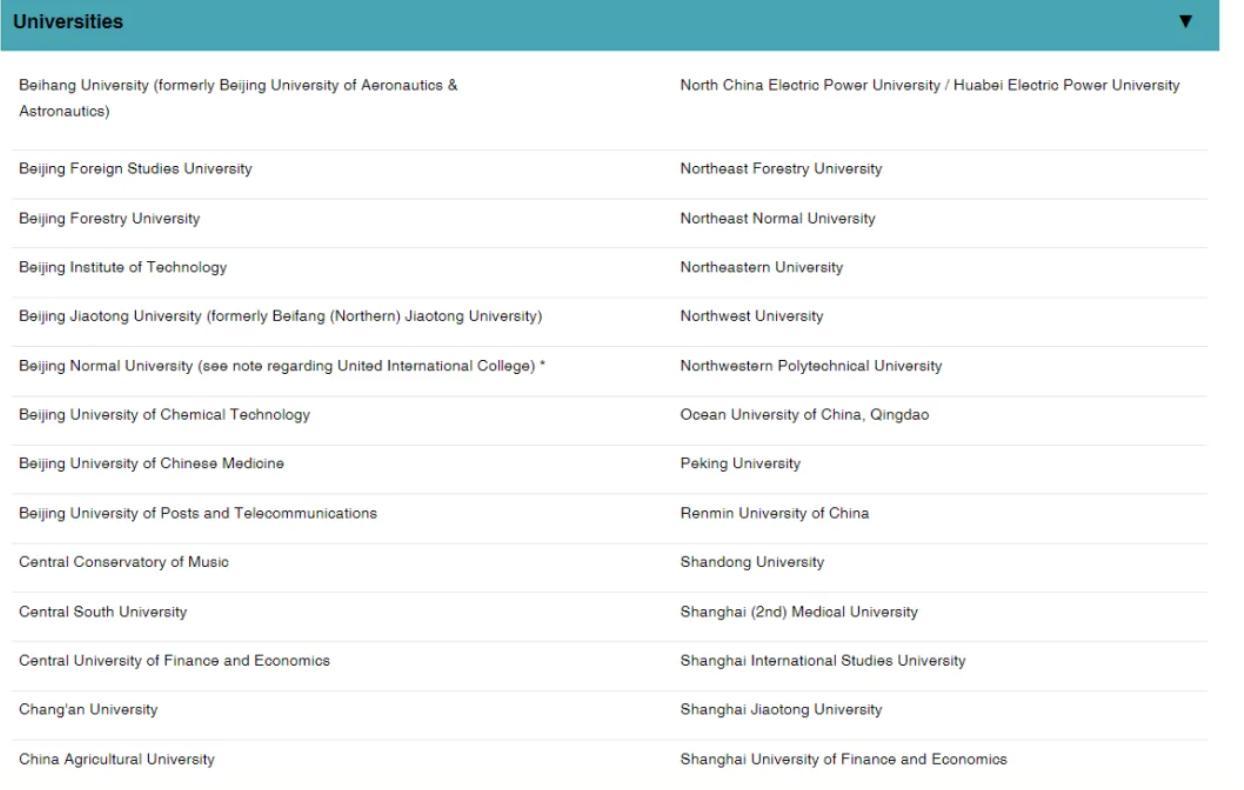The image size is (1244, 790).
Task: Click Central Conservatory of Music
Action: [x=124, y=562]
